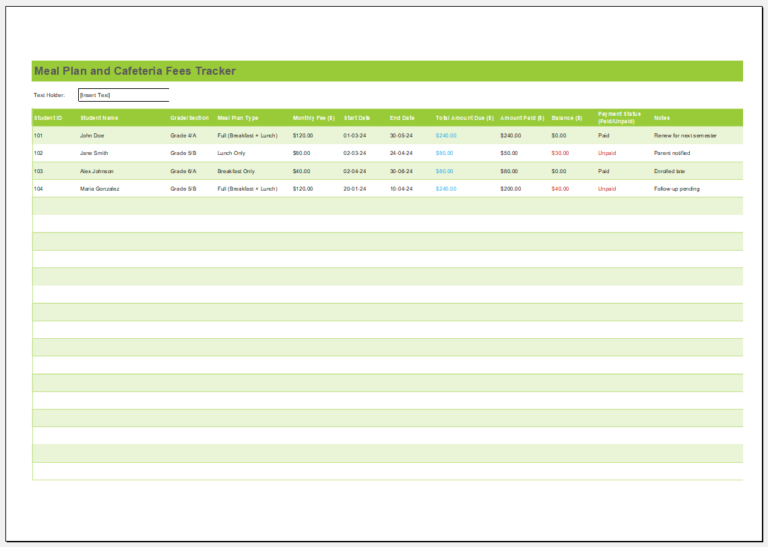
Task: Select Maria Gonzalez's 'Grade 5/B' cell
Action: [x=183, y=189]
